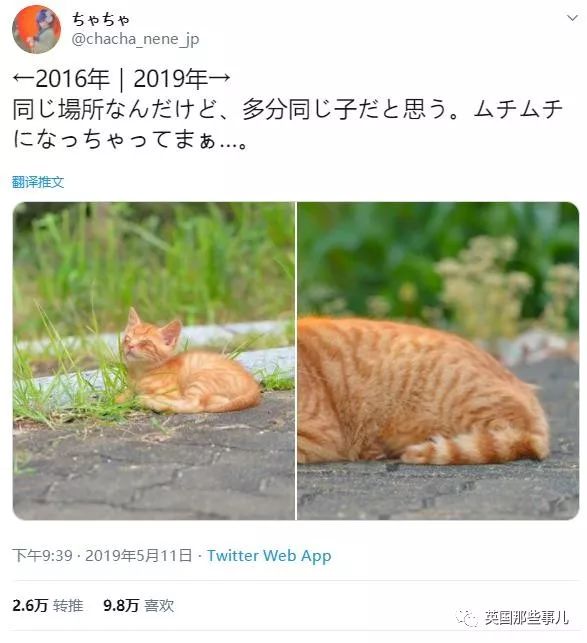Open the tweet options chevron menu

tap(572, 18)
